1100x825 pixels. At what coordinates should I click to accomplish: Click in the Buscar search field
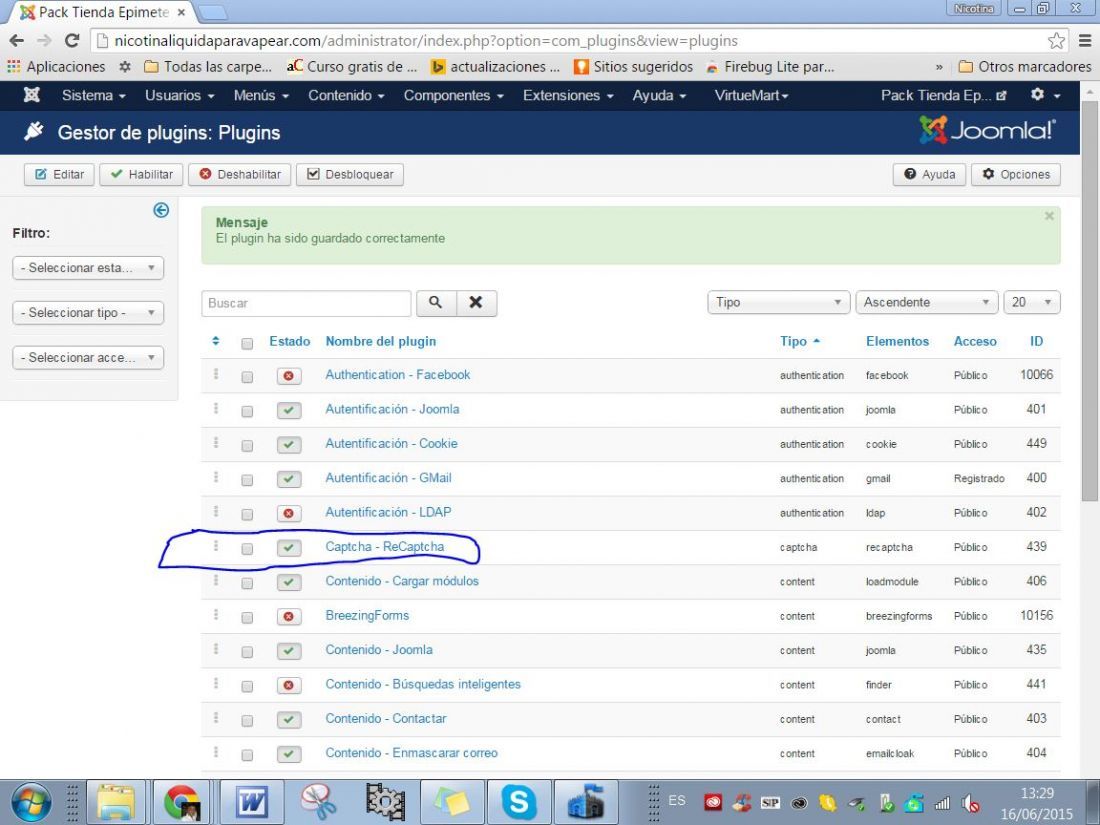pyautogui.click(x=306, y=303)
